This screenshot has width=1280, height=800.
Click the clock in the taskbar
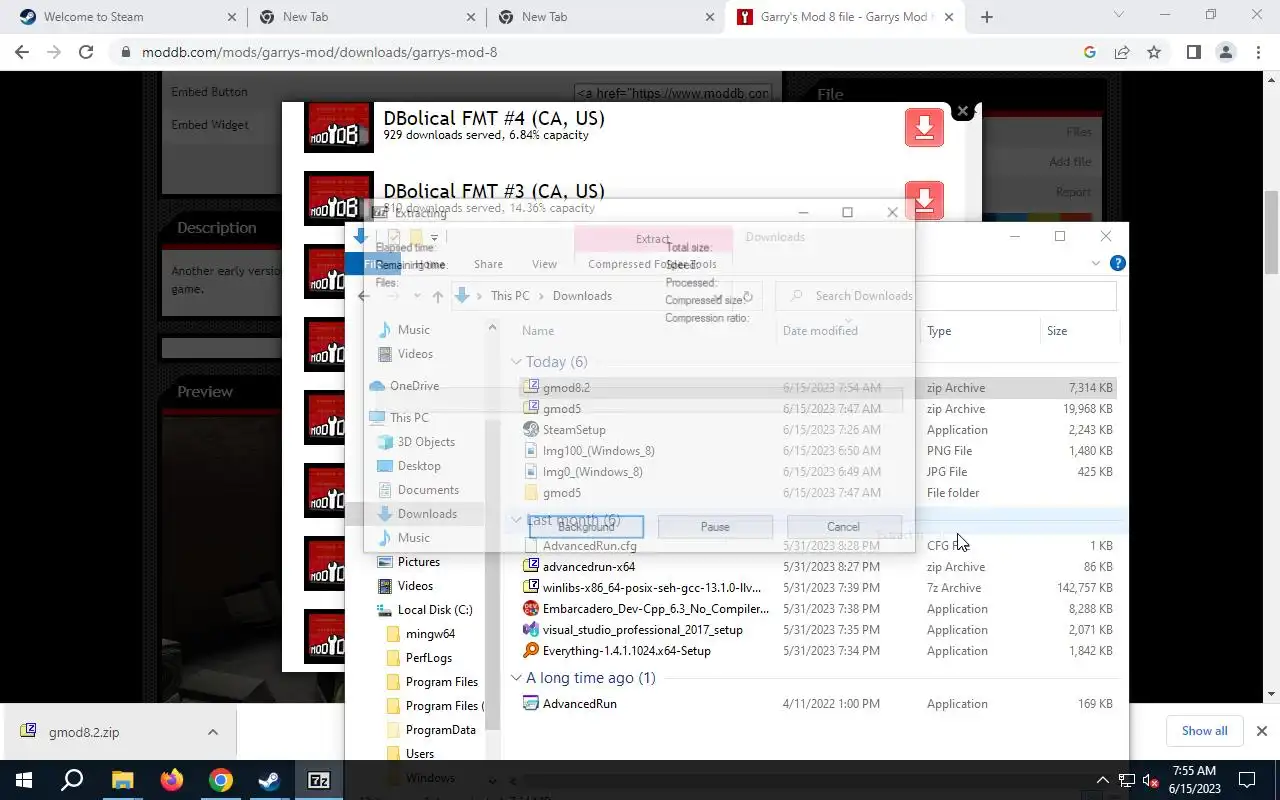pos(1194,780)
